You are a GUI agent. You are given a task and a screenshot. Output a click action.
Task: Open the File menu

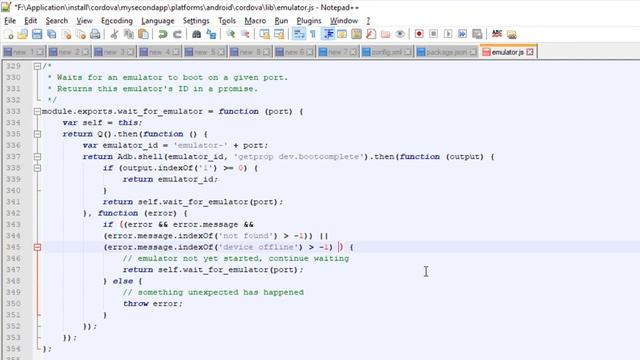10,21
